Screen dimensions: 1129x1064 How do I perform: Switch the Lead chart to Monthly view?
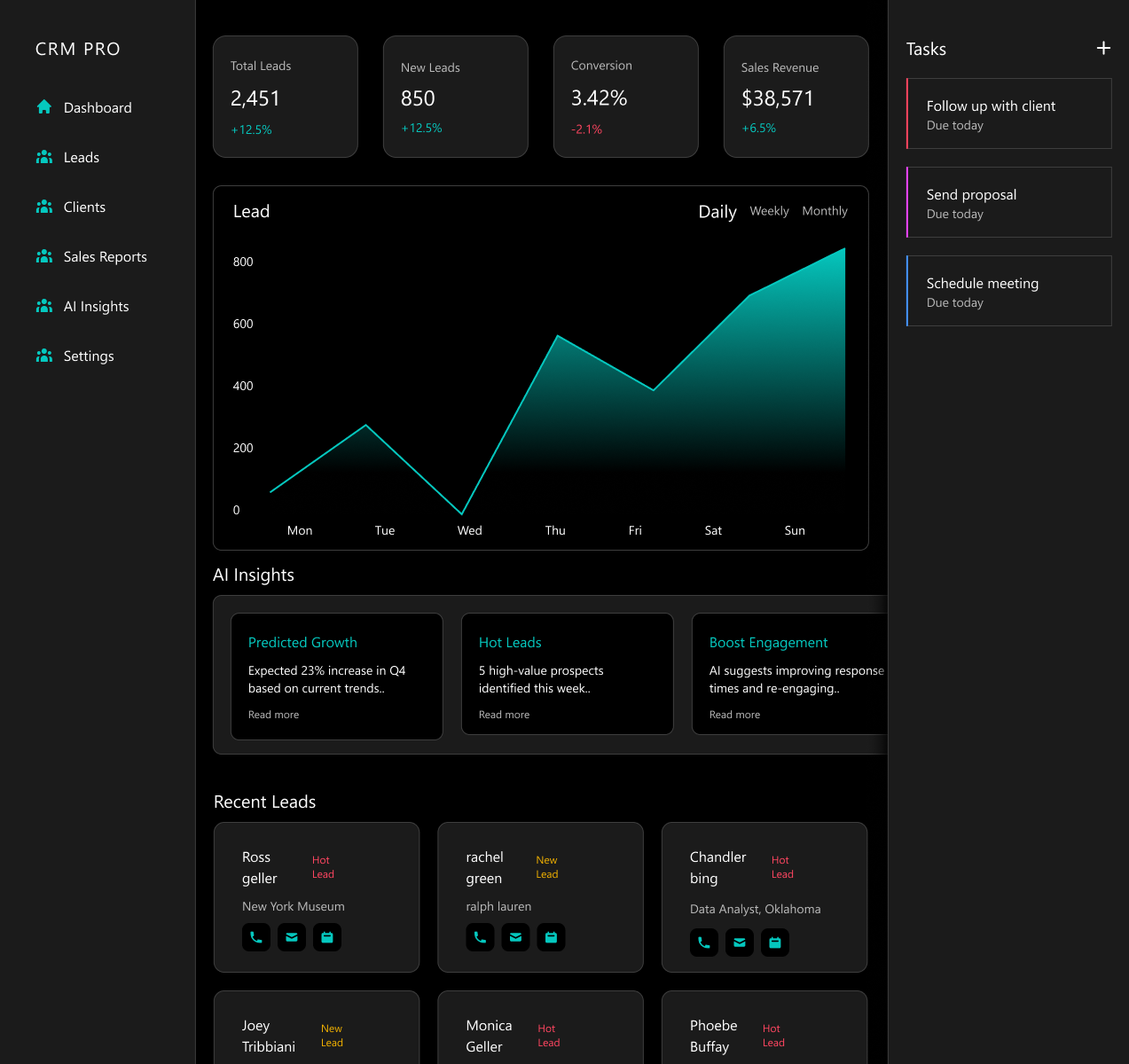(x=825, y=211)
